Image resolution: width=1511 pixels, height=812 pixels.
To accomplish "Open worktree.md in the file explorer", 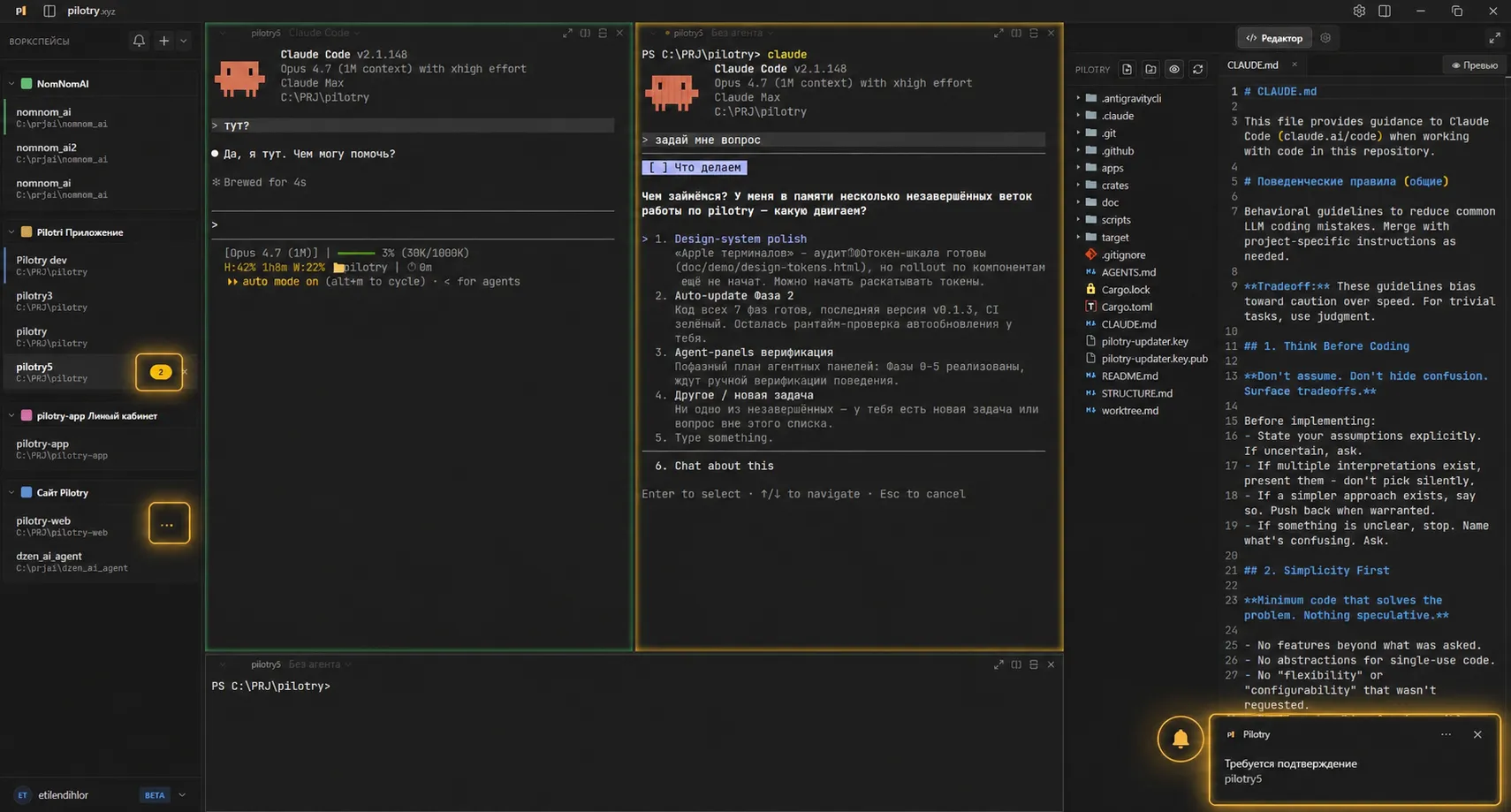I will 1129,411.
